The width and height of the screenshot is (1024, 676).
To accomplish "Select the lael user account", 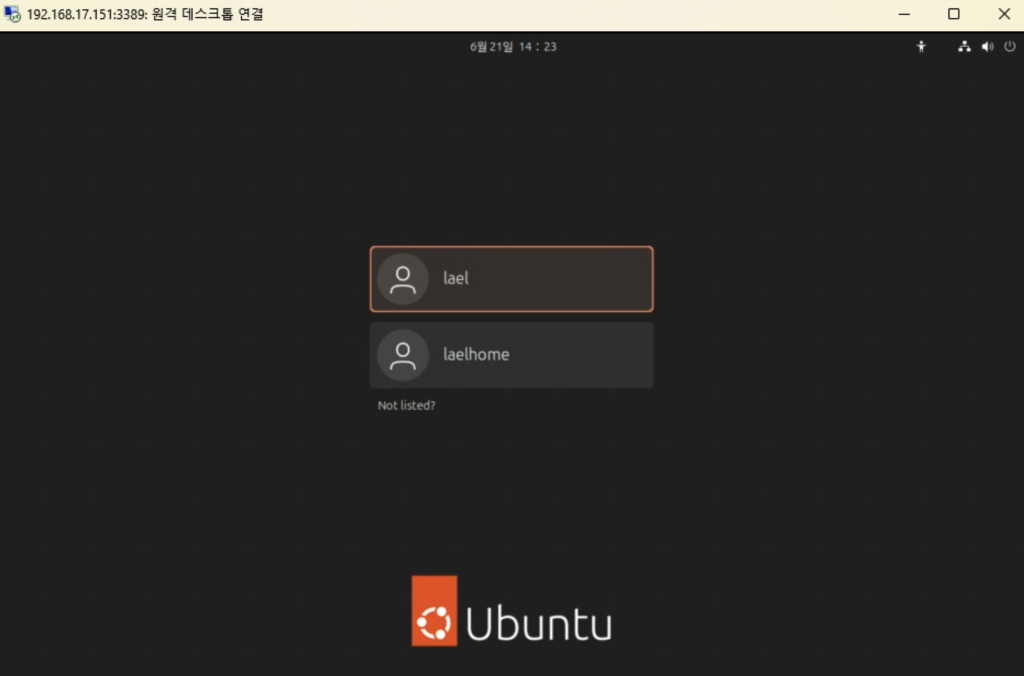I will click(511, 279).
